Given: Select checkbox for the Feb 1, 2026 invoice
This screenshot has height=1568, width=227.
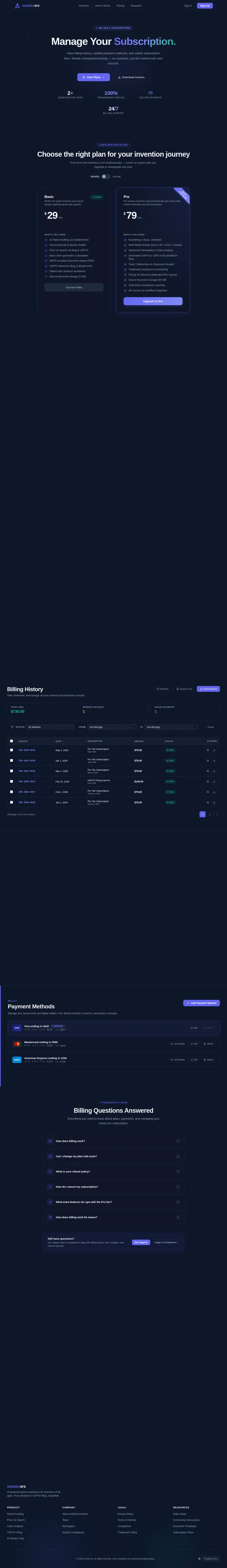Looking at the screenshot, I should click(12, 791).
